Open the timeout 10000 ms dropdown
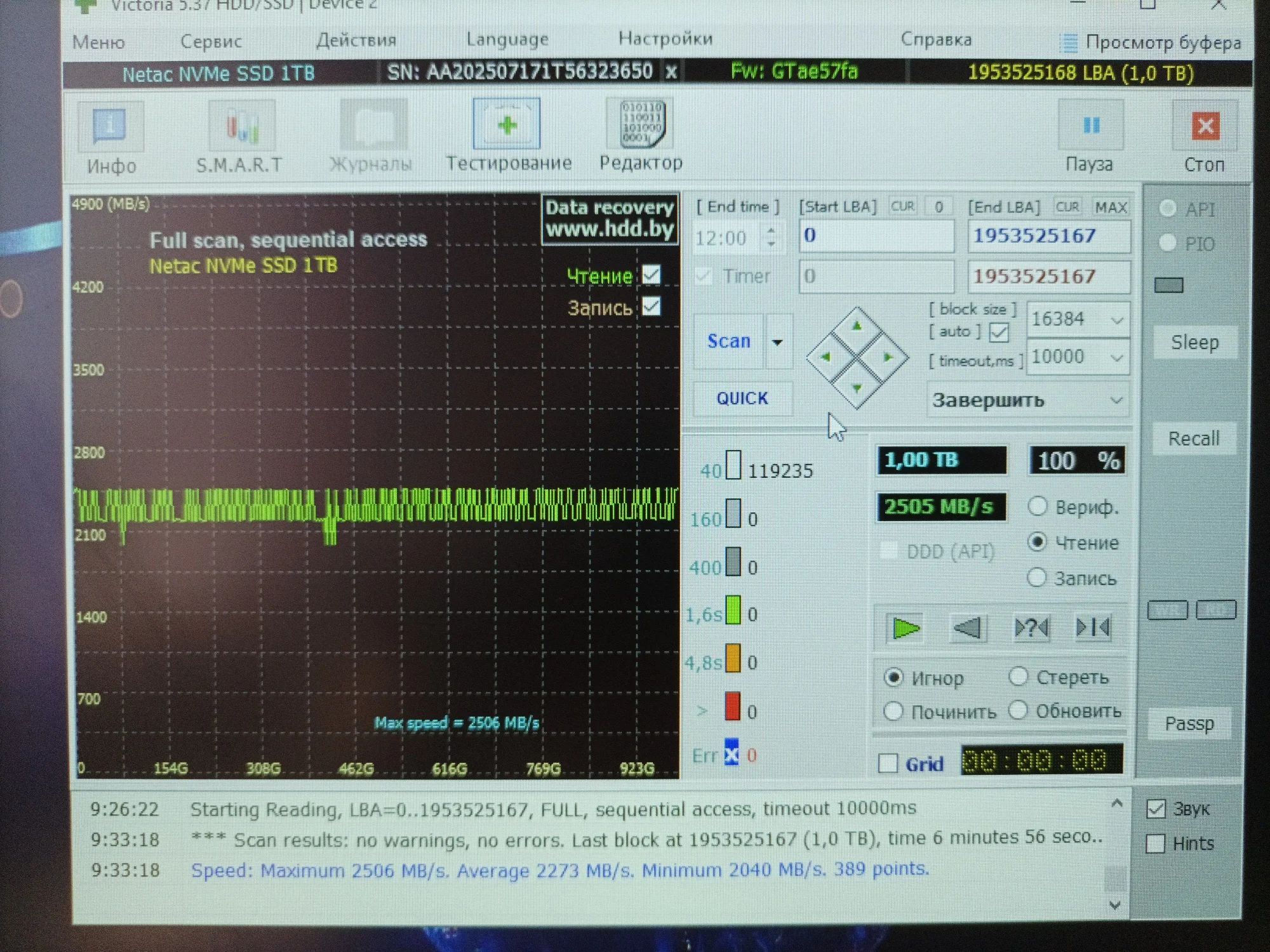 tap(1116, 358)
